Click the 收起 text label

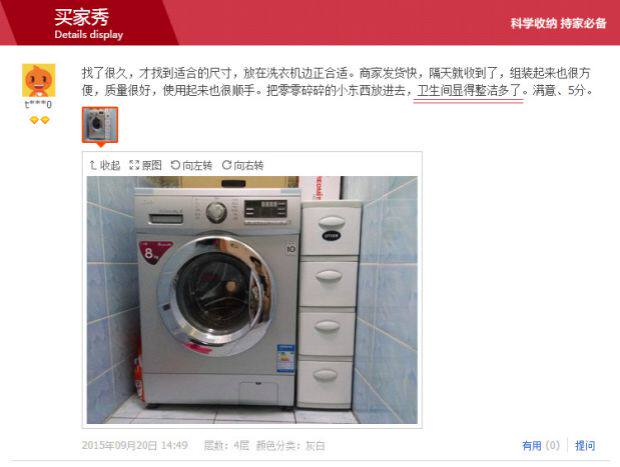[x=110, y=165]
